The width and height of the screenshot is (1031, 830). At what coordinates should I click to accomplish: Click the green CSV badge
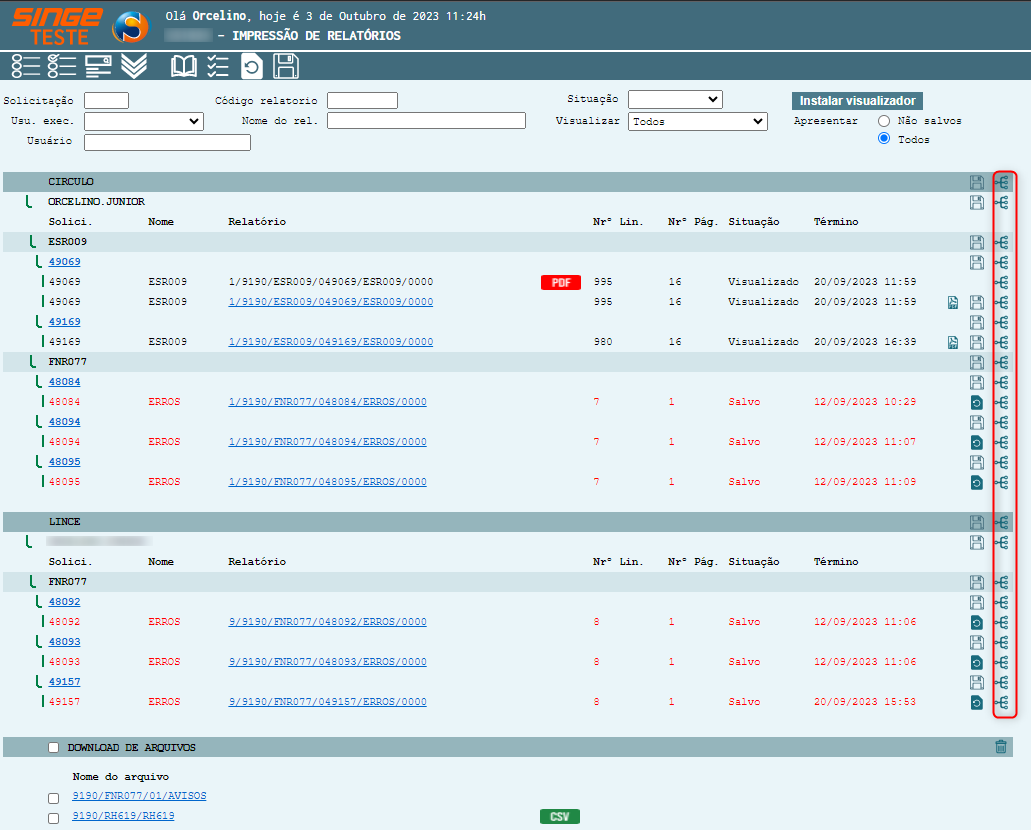pyautogui.click(x=560, y=816)
